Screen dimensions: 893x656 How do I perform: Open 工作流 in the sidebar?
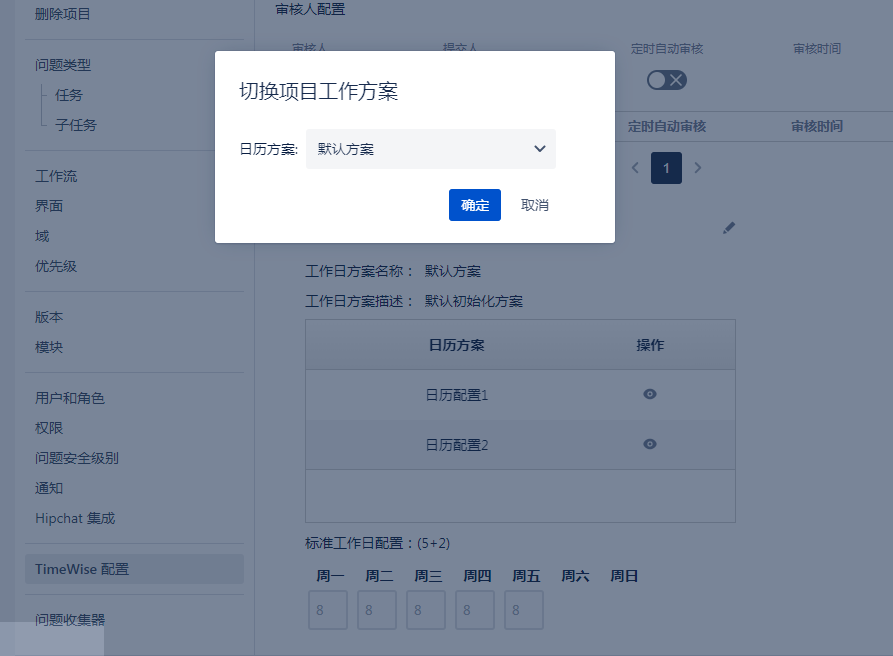56,176
